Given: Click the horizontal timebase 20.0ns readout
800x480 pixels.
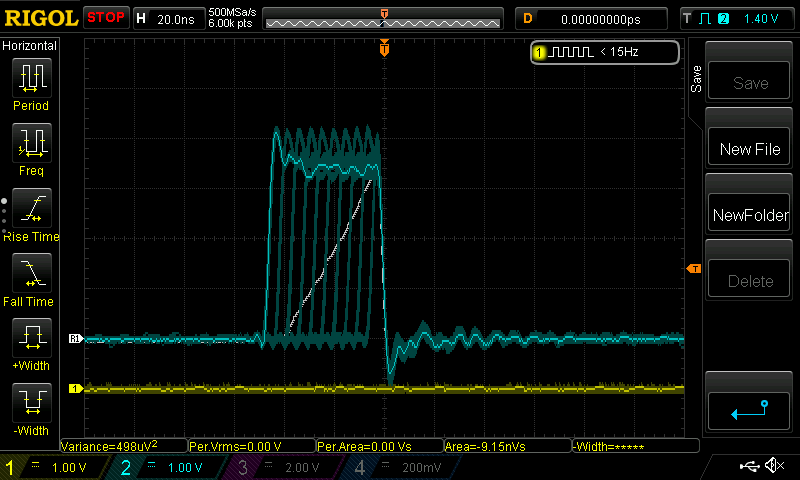Looking at the screenshot, I should tap(176, 19).
